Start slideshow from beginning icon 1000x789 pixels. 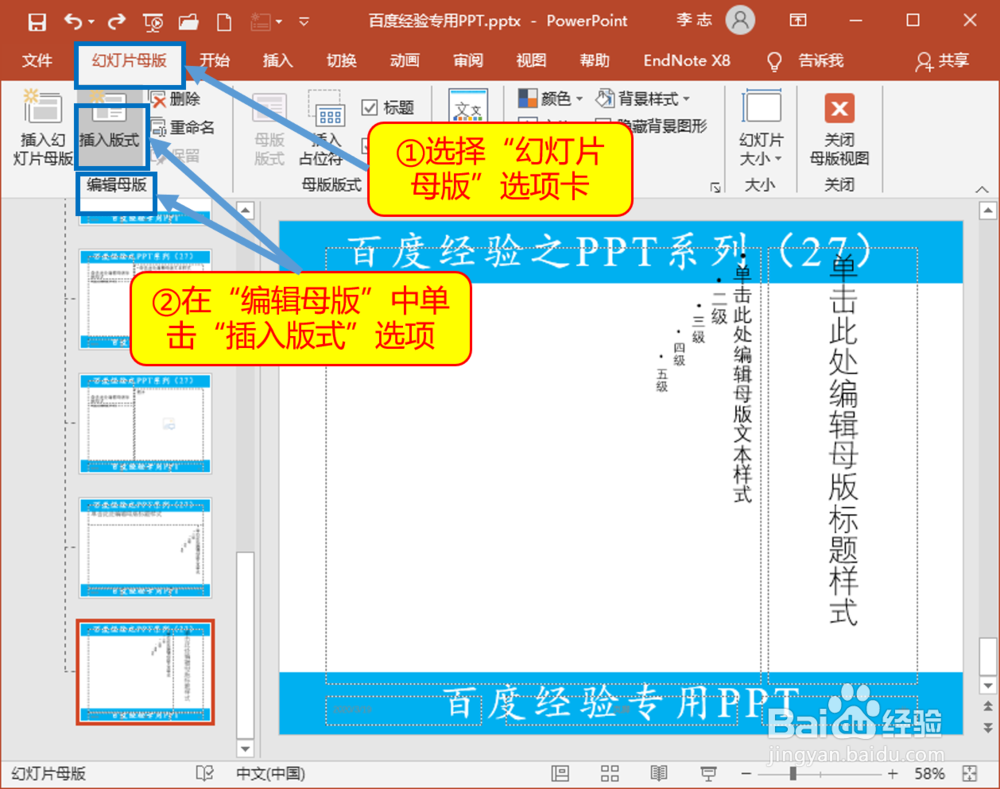[153, 23]
